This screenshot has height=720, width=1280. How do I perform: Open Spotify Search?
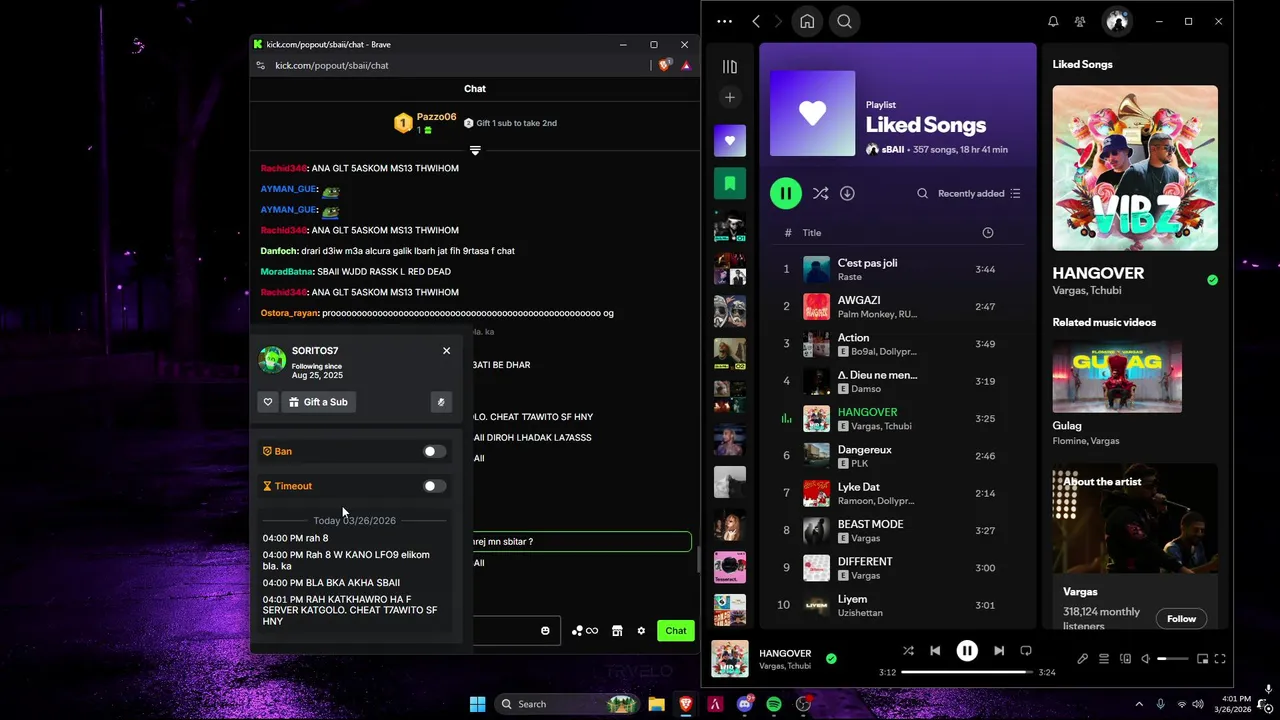(845, 21)
